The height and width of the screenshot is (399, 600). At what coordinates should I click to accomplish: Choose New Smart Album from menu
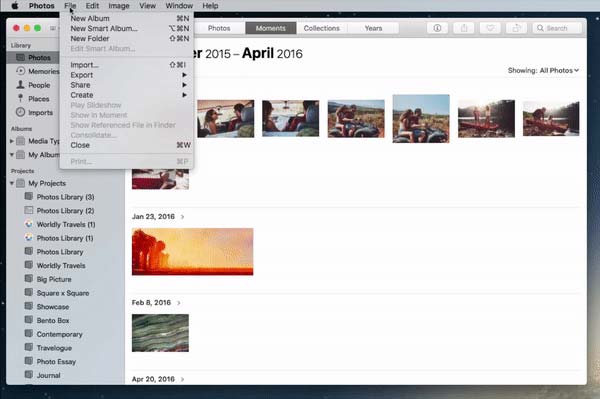[127, 28]
